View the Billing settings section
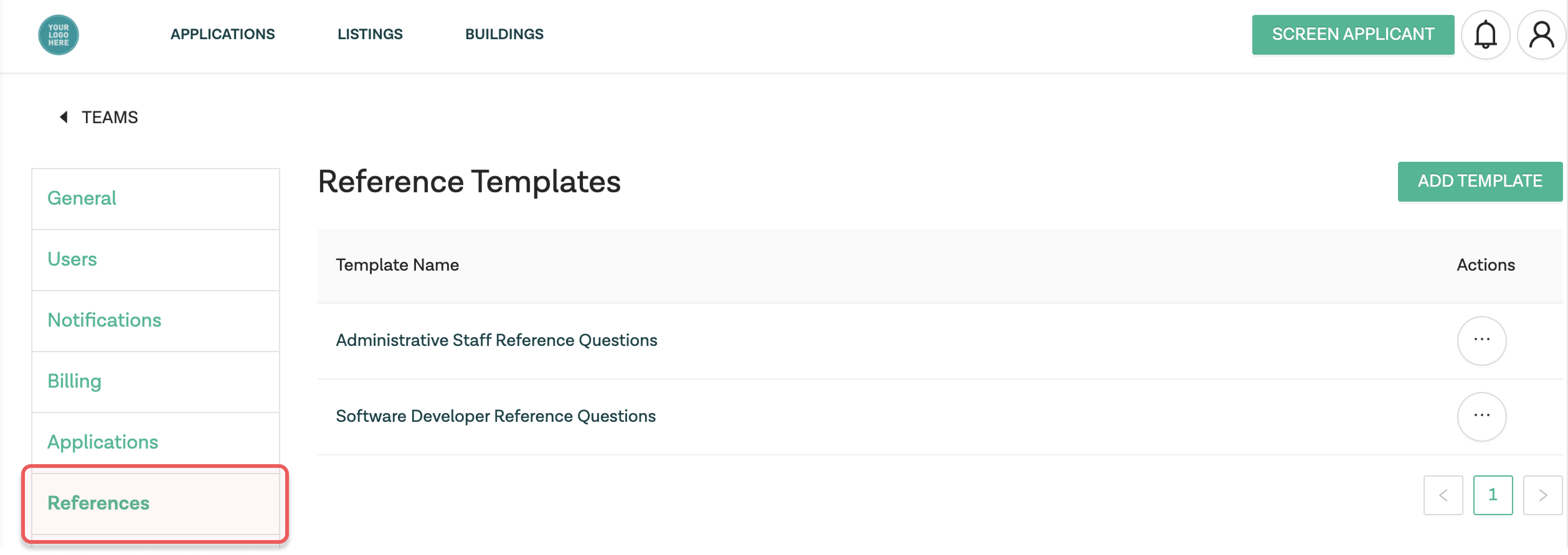The height and width of the screenshot is (555, 1568). pos(74,381)
